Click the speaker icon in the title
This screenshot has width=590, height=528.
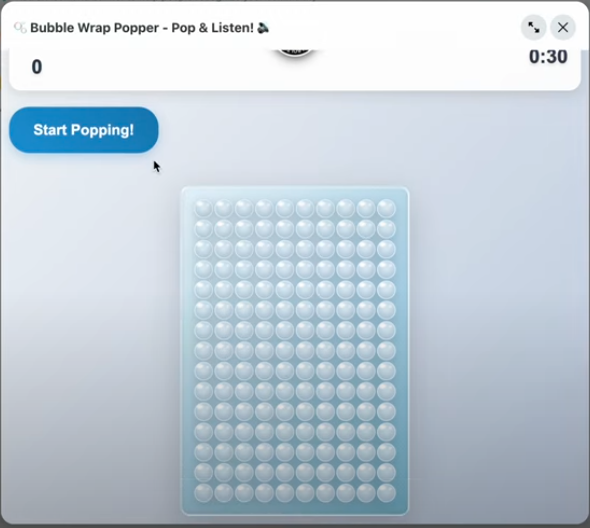tap(263, 27)
